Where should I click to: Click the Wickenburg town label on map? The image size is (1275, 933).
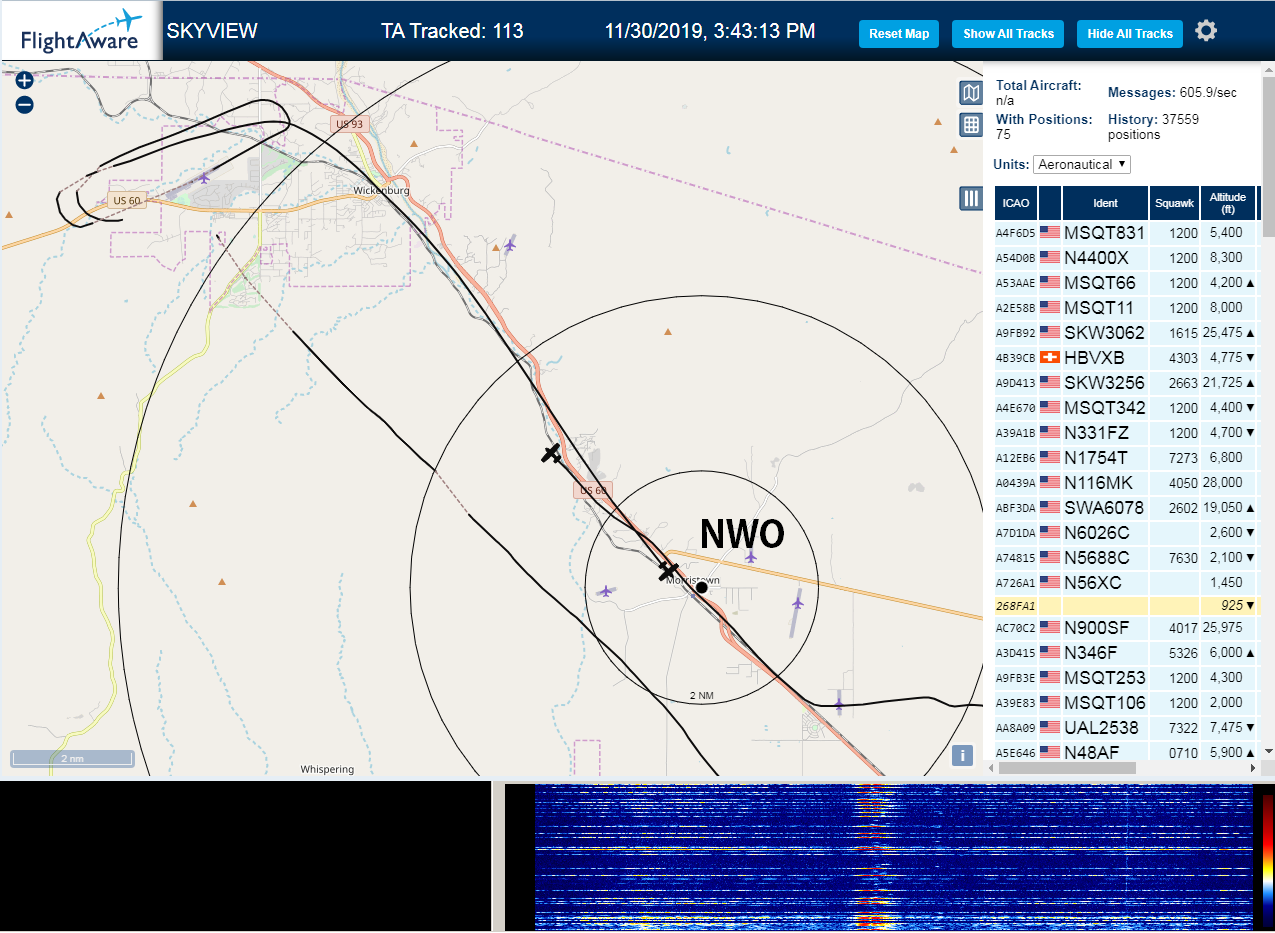click(x=382, y=190)
